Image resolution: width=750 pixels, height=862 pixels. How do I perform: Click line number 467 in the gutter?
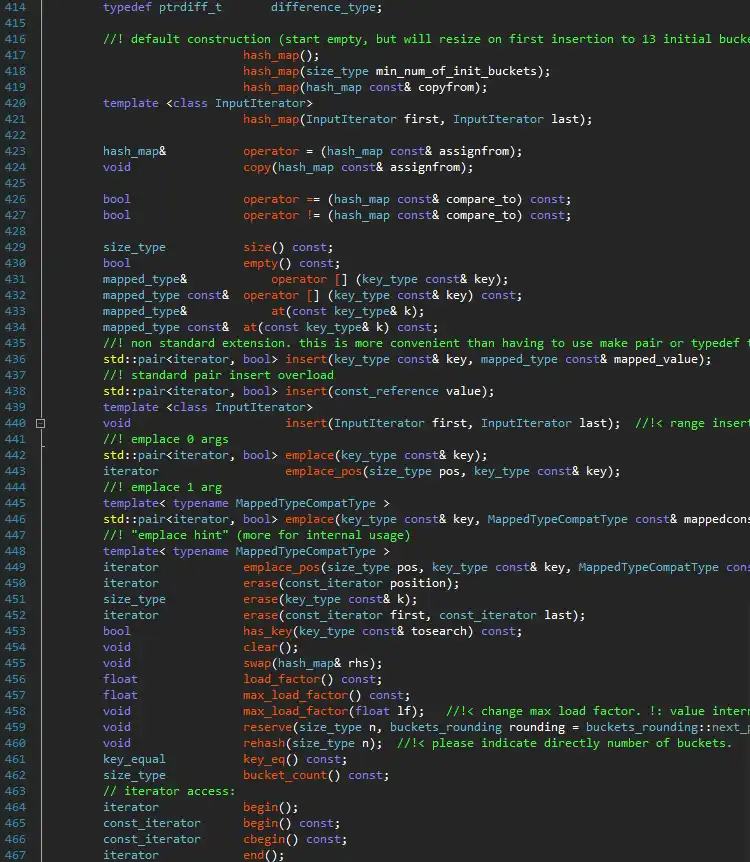click(x=15, y=855)
